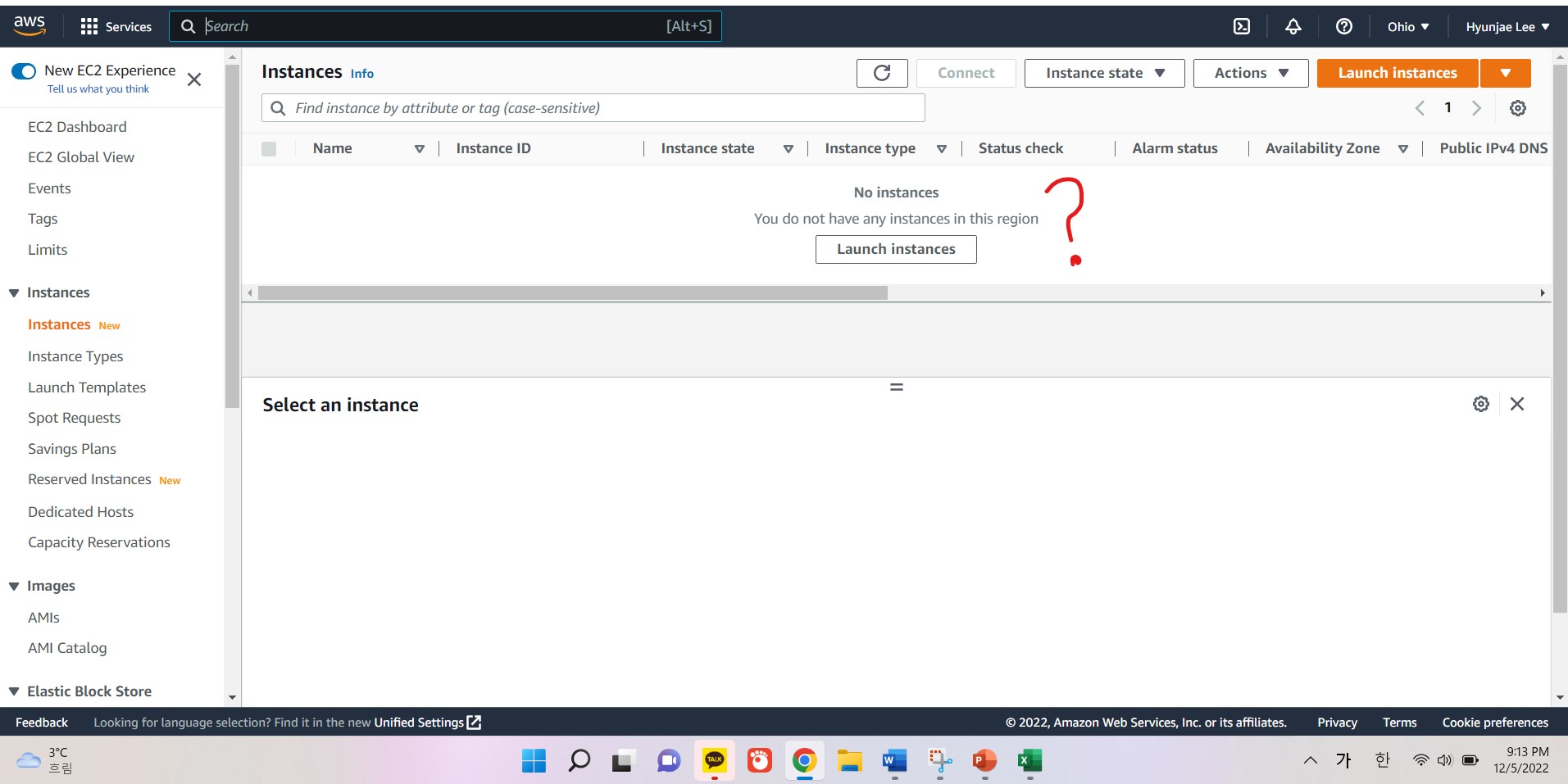
Task: Open the help question mark icon
Action: [x=1344, y=26]
